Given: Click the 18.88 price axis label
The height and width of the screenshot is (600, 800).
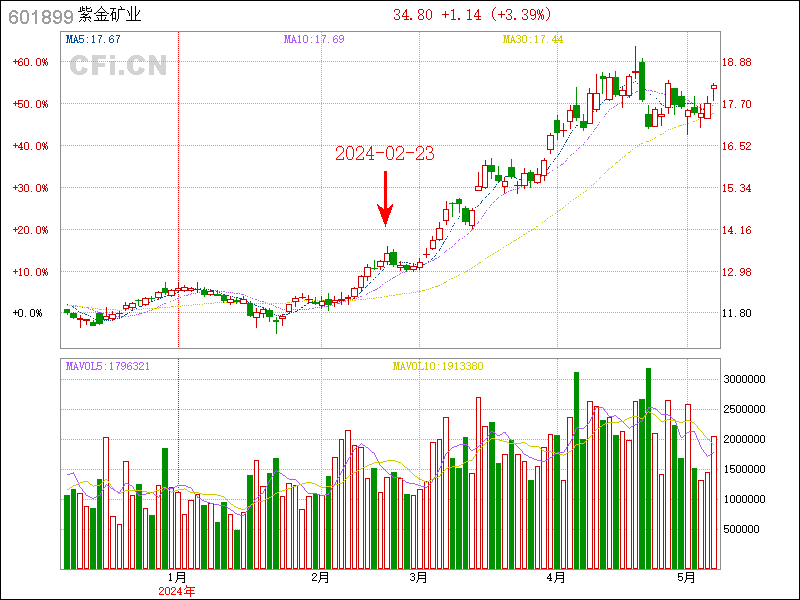Looking at the screenshot, I should pos(737,62).
